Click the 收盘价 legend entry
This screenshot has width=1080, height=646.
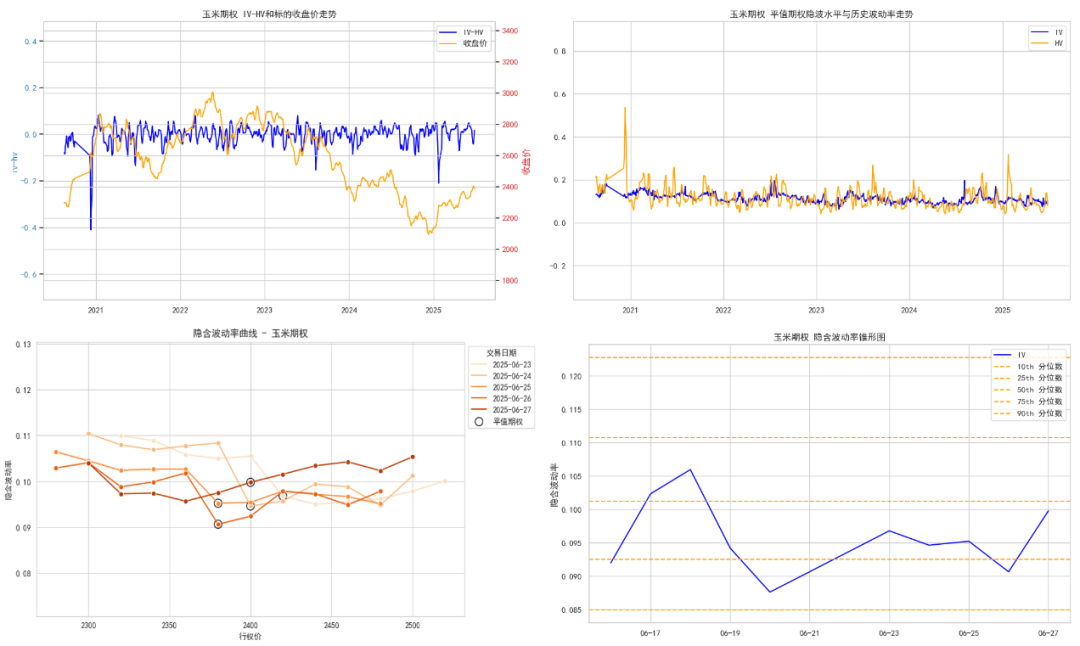coord(463,43)
